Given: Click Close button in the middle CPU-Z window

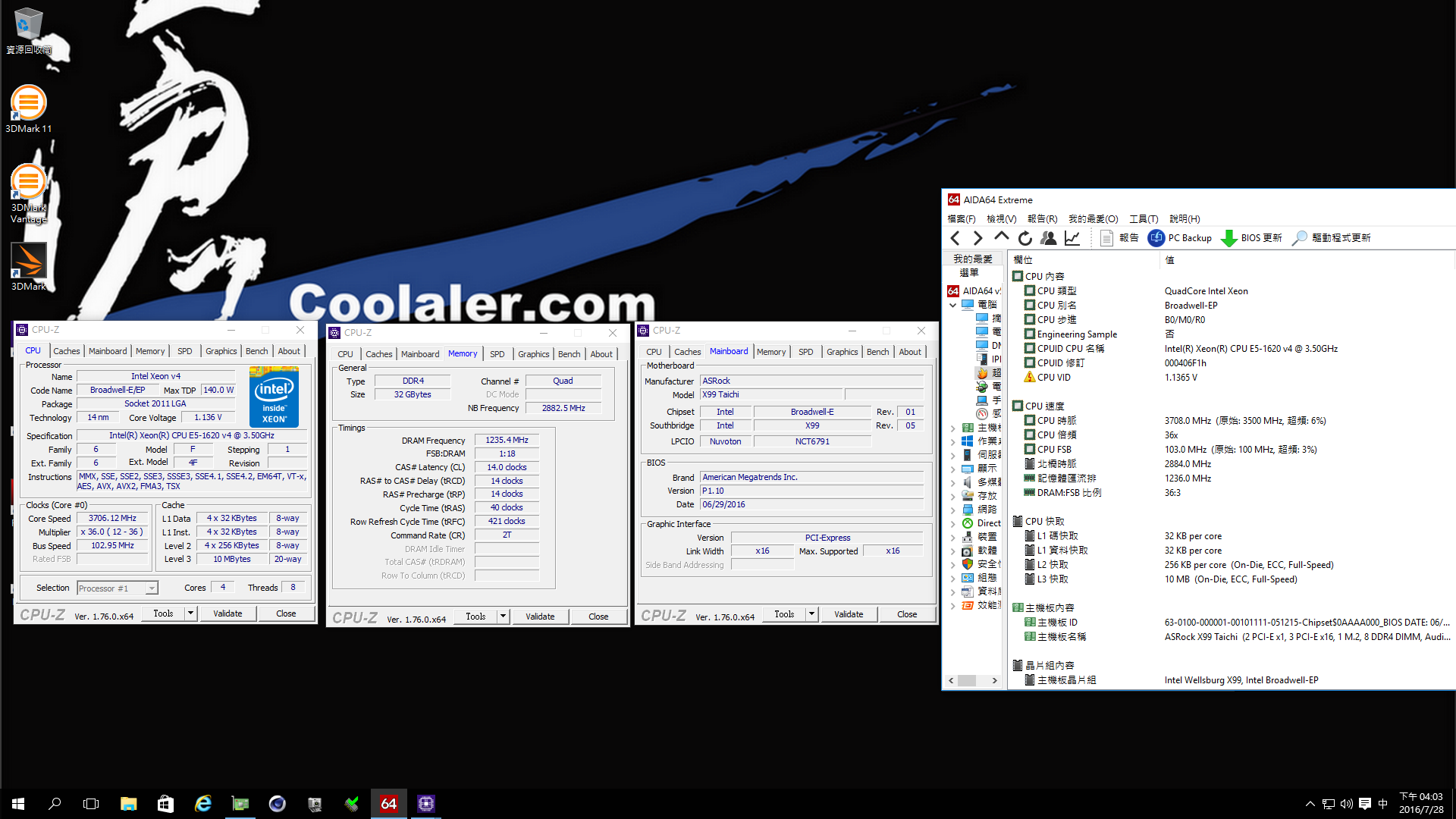Looking at the screenshot, I should pyautogui.click(x=598, y=617).
